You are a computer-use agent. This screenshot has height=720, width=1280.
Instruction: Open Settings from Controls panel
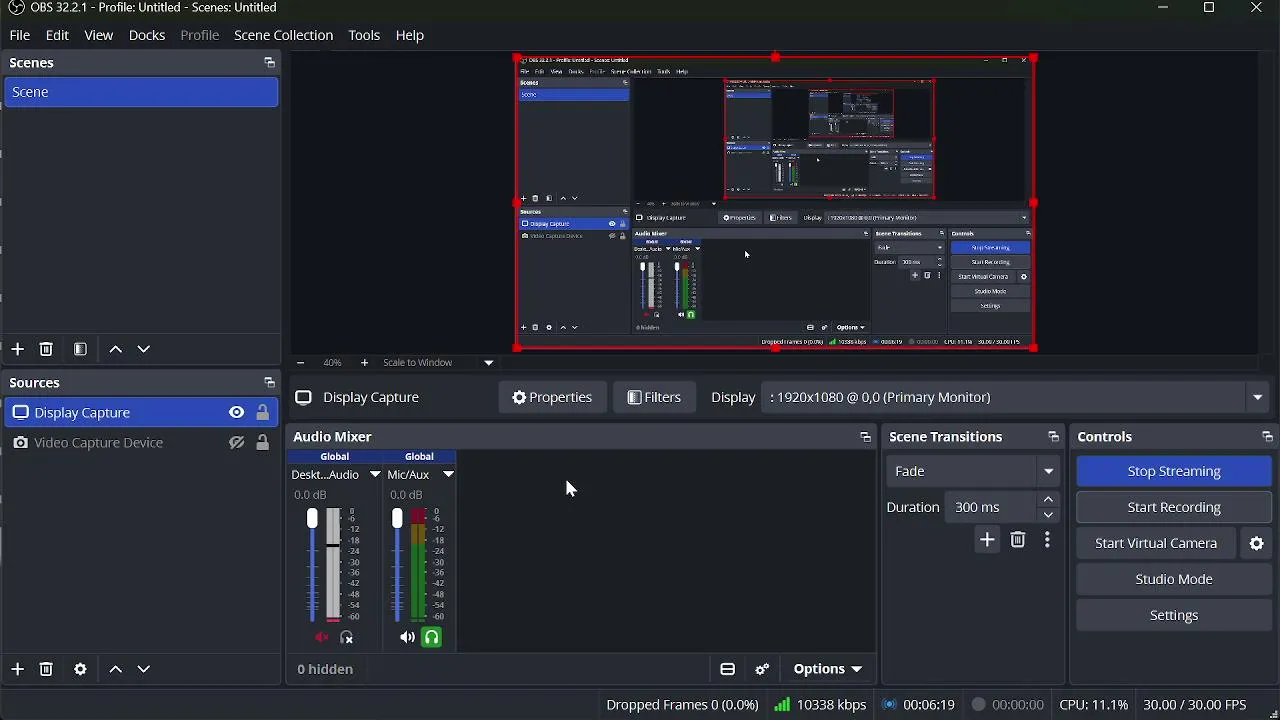point(1174,615)
